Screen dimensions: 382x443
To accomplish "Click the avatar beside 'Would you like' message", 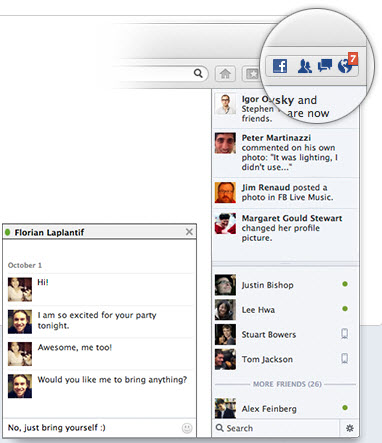I will [x=20, y=386].
